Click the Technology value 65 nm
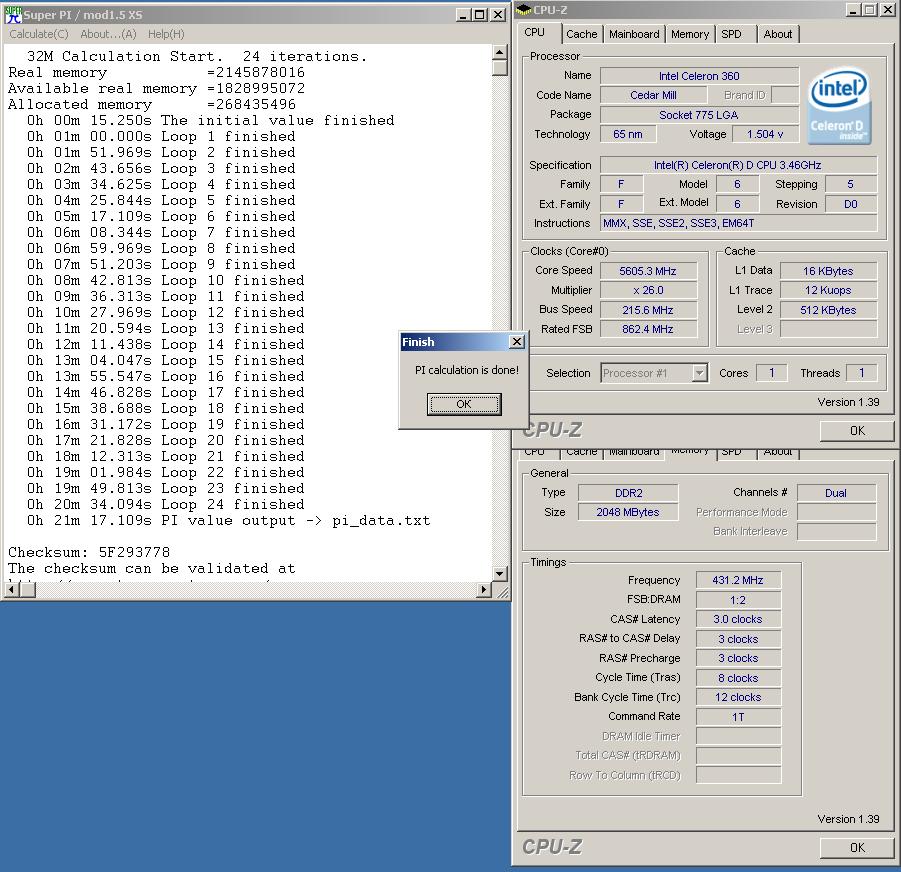901x872 pixels. tap(627, 134)
